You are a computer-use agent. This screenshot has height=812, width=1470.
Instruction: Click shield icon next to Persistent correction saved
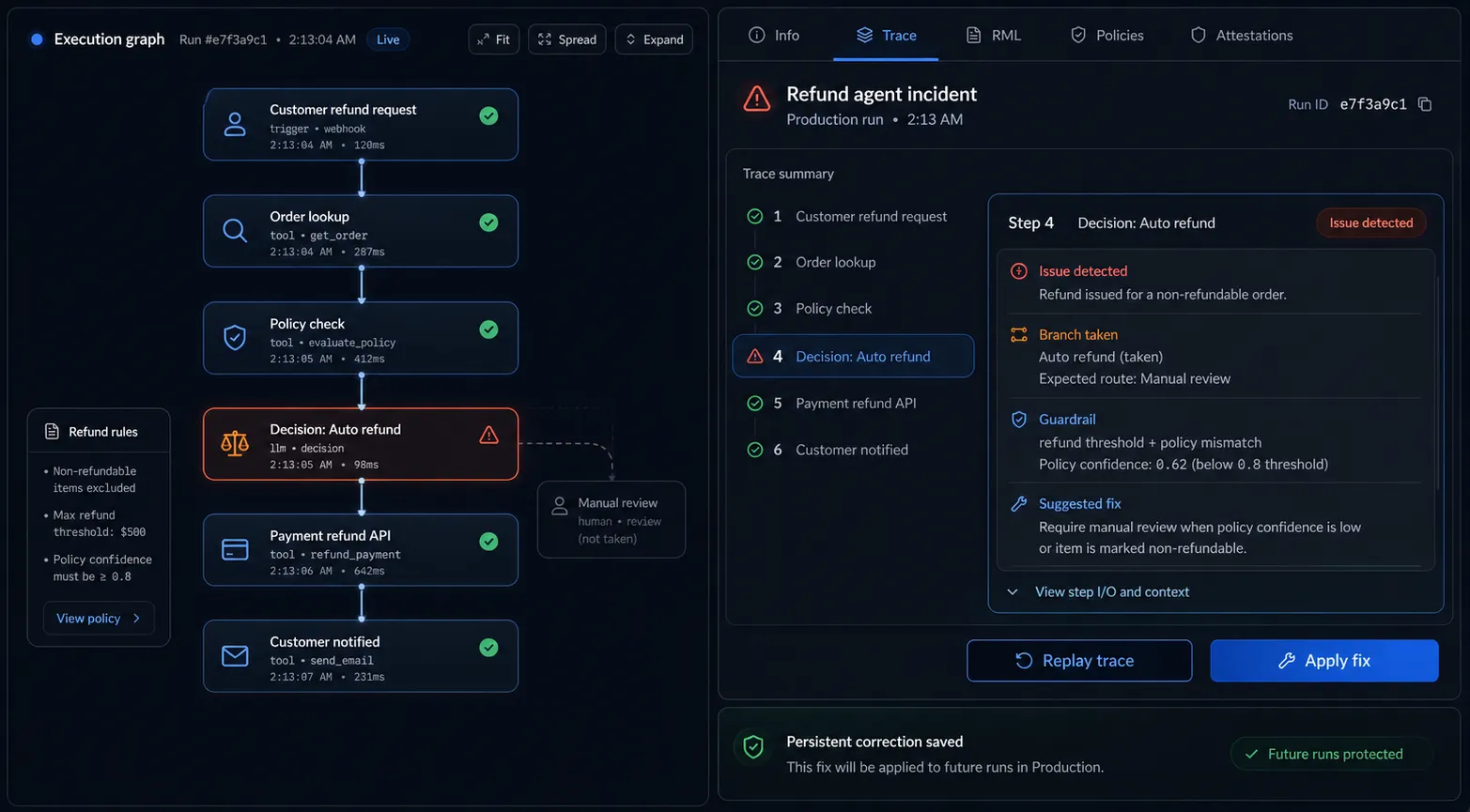753,747
